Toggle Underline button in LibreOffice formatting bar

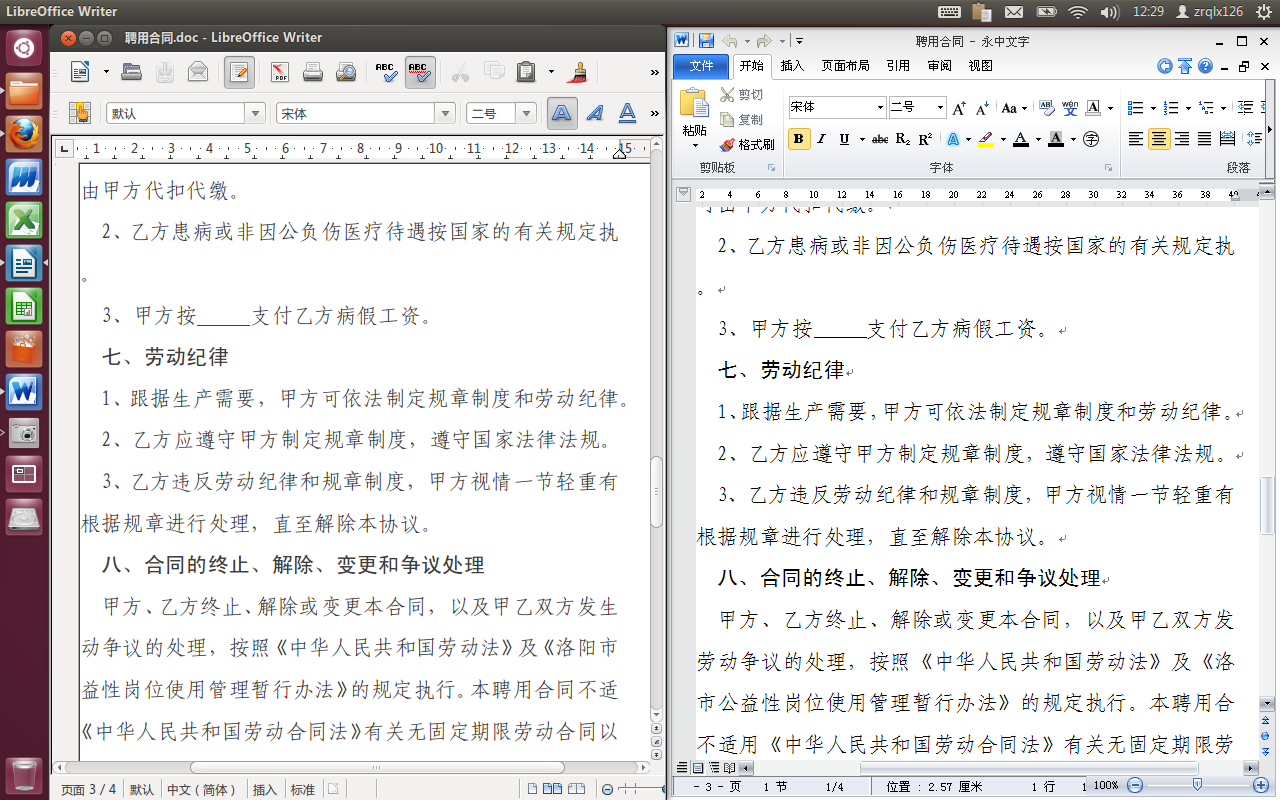tap(628, 113)
